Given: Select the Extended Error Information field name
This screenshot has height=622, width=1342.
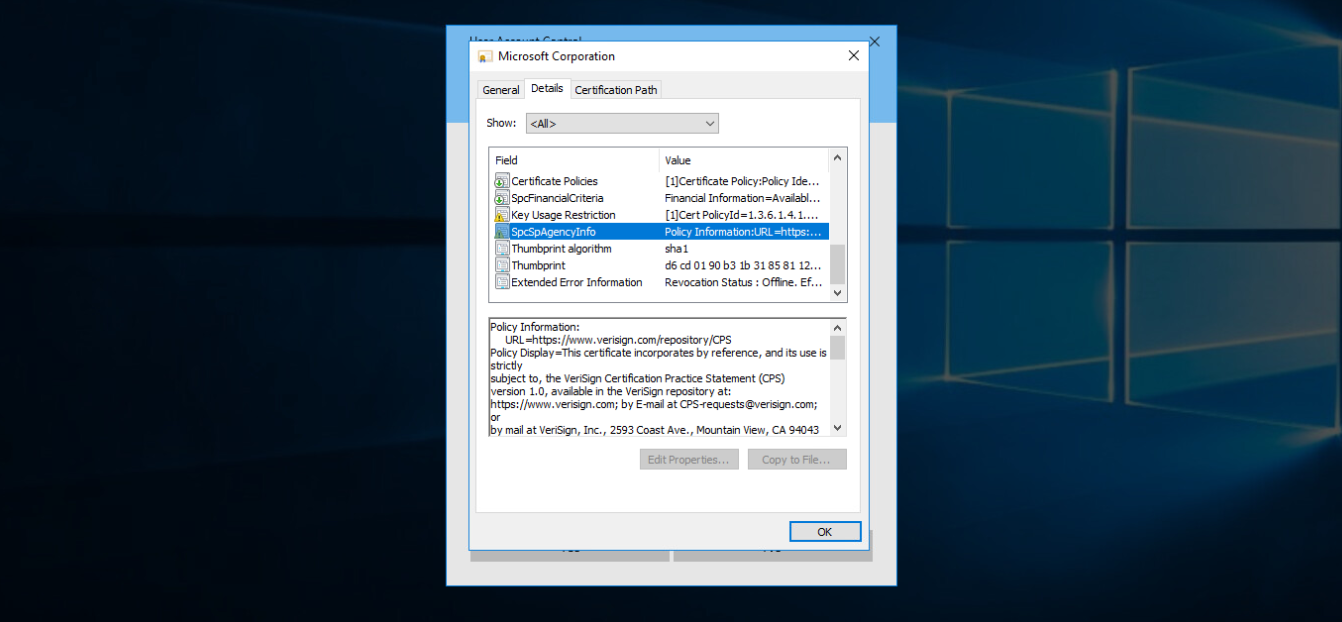Looking at the screenshot, I should click(x=577, y=283).
